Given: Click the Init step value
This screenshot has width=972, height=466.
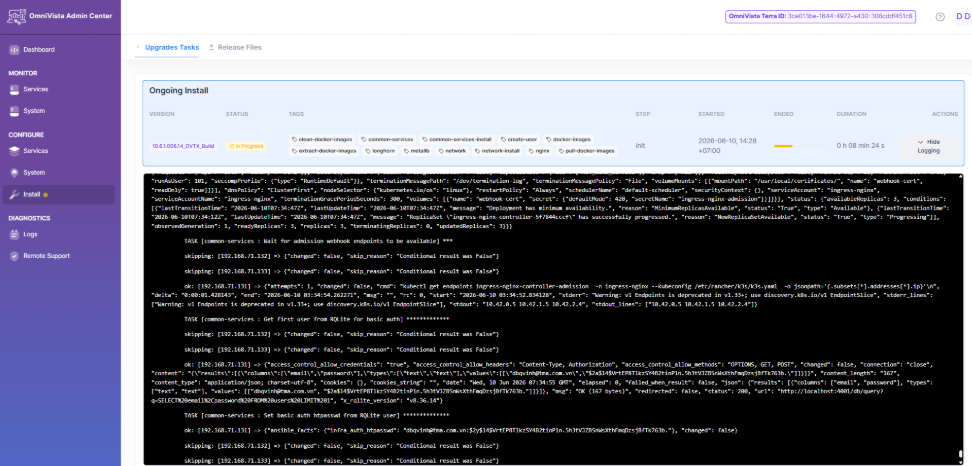Looking at the screenshot, I should (x=640, y=146).
